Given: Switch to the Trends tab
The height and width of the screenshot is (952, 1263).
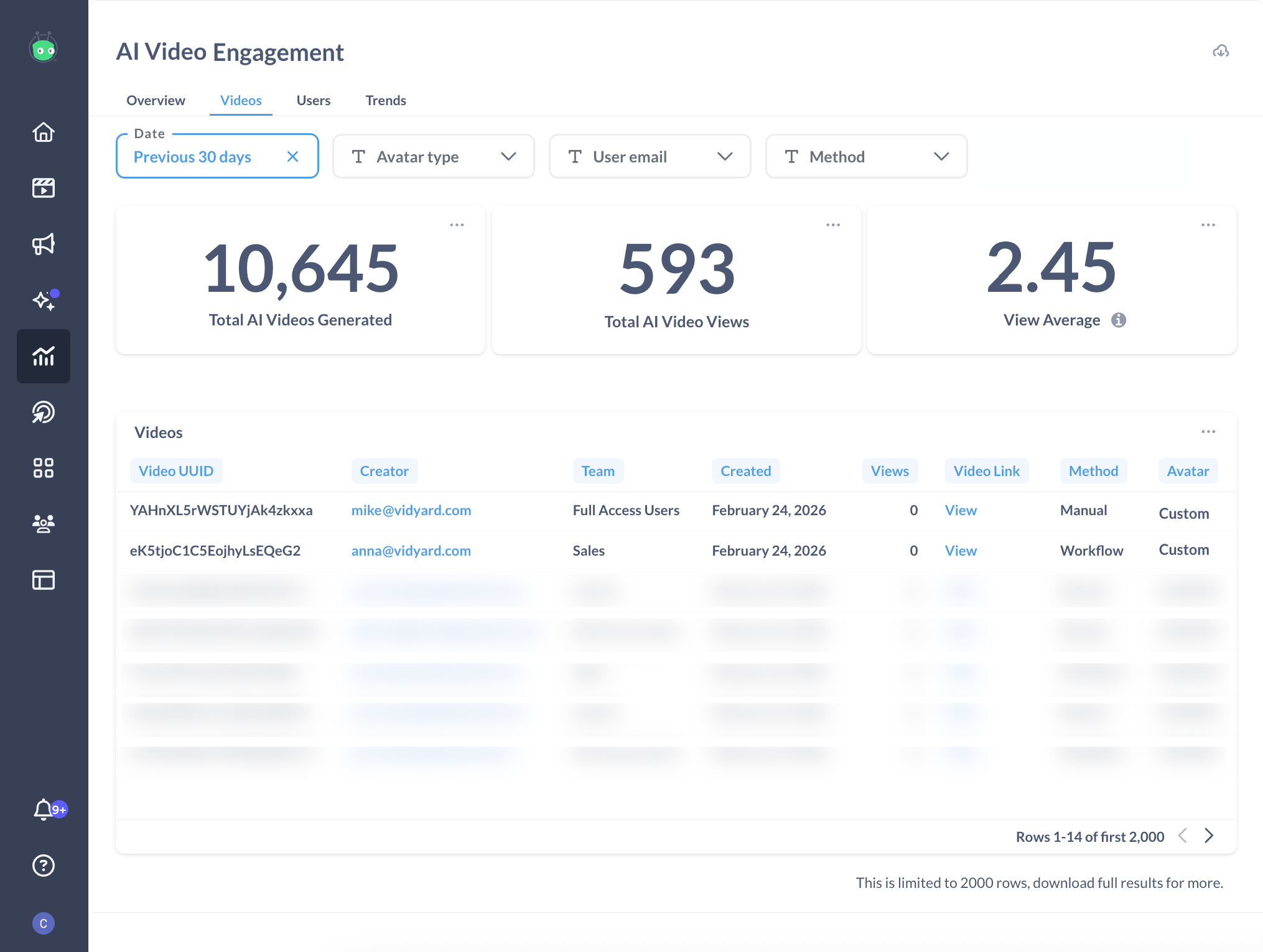Looking at the screenshot, I should pos(385,100).
